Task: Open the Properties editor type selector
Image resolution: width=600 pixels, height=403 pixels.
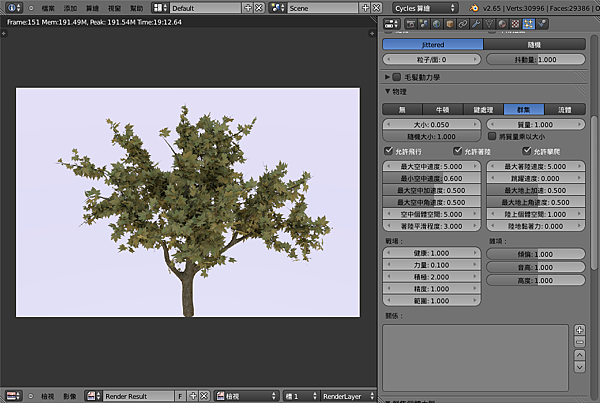Action: point(391,24)
